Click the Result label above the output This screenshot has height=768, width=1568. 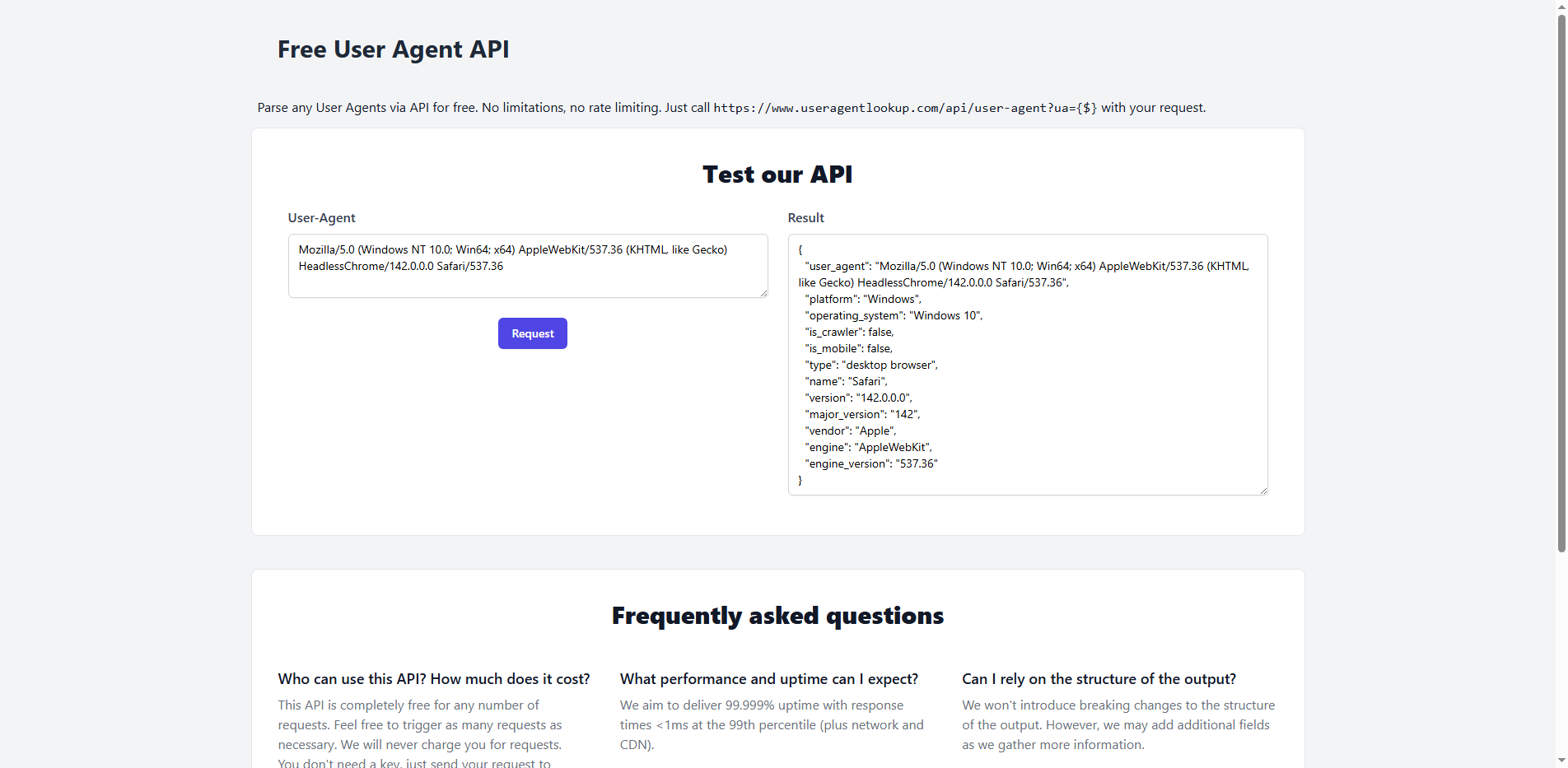point(805,217)
